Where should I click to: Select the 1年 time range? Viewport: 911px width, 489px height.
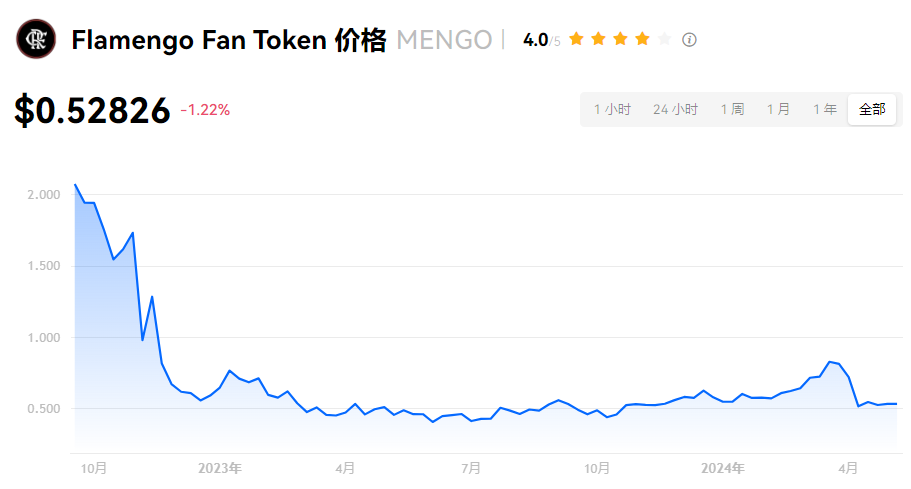click(824, 109)
